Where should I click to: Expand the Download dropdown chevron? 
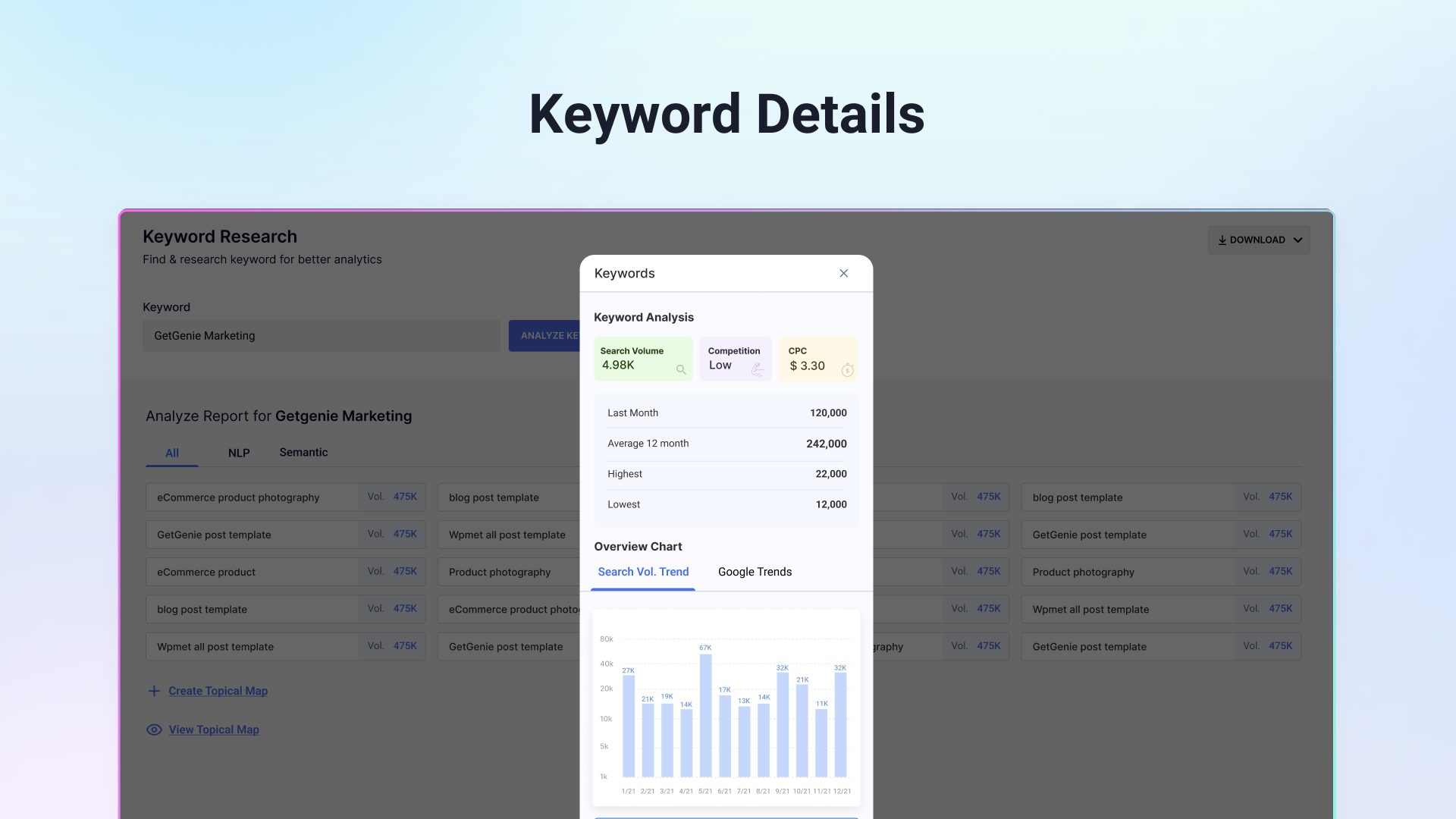click(x=1298, y=240)
